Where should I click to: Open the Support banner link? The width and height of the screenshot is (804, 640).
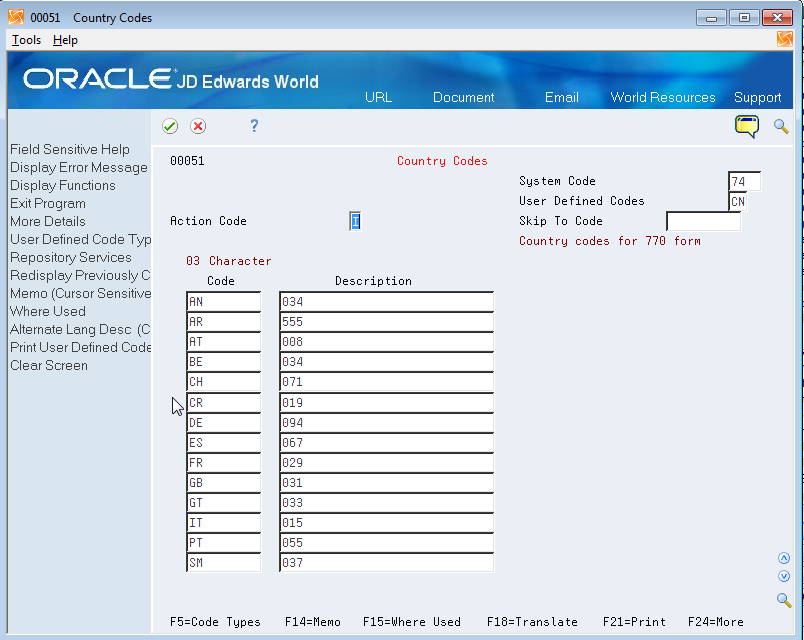tap(757, 97)
